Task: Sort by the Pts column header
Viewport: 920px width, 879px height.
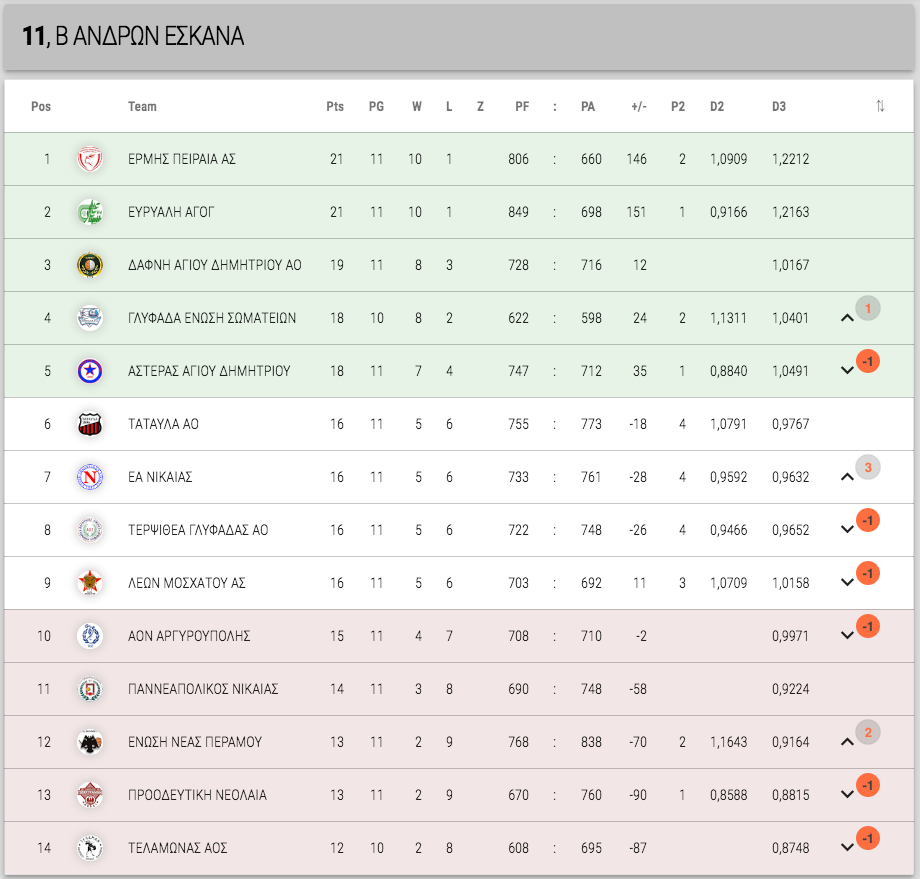Action: click(335, 106)
